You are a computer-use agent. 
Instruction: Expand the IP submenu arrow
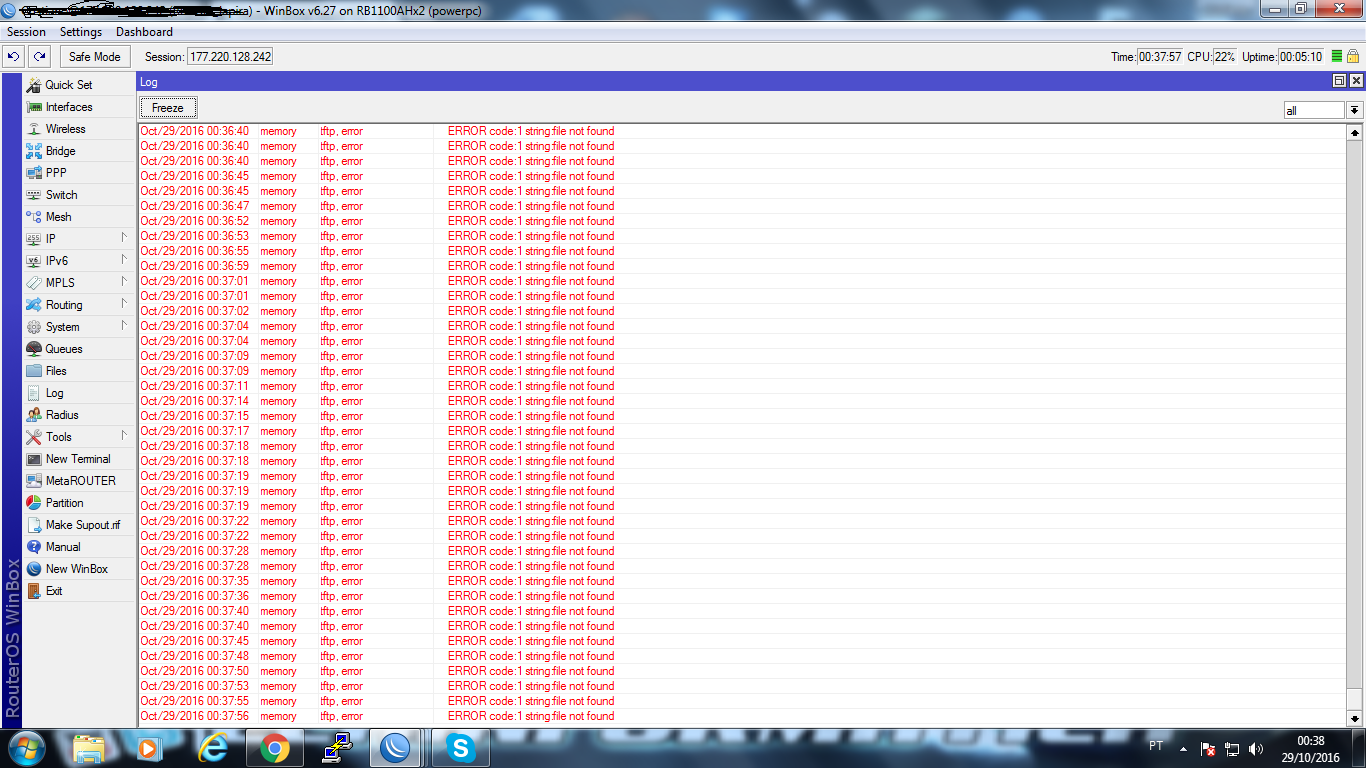point(124,238)
